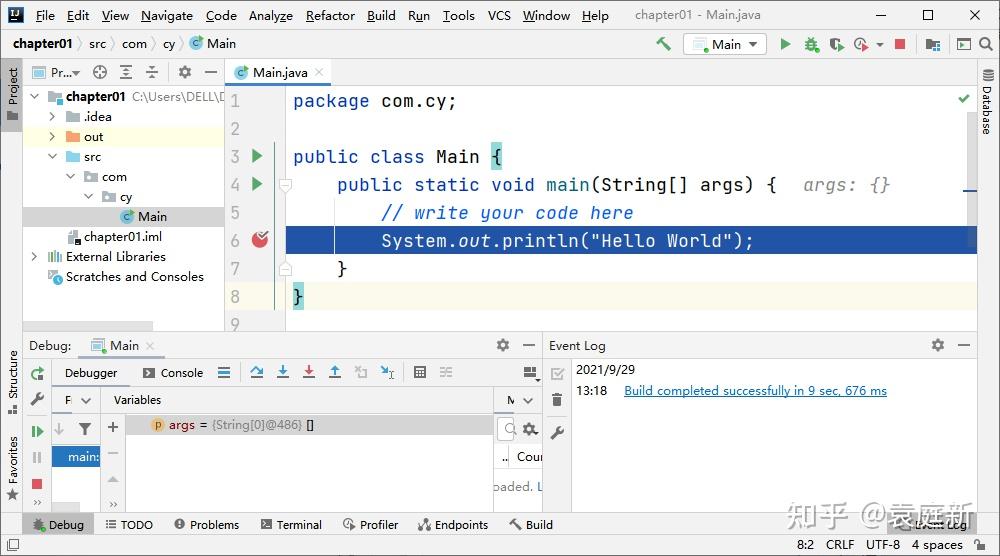Rerun Main in the debug panel

point(37,374)
